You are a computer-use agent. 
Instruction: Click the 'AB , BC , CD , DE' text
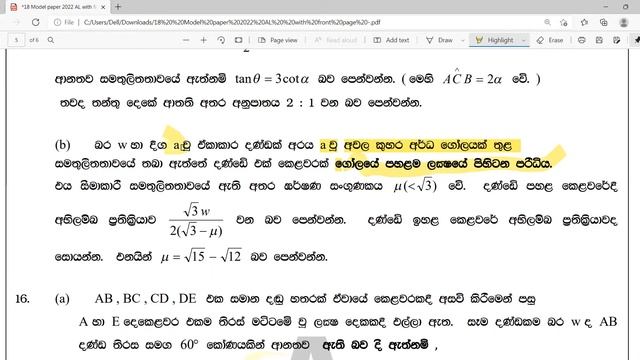pos(145,299)
